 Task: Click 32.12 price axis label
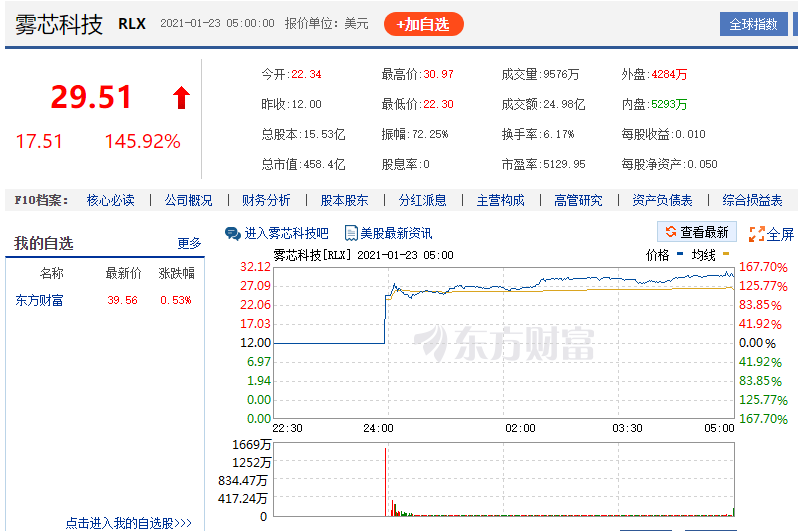click(x=255, y=267)
